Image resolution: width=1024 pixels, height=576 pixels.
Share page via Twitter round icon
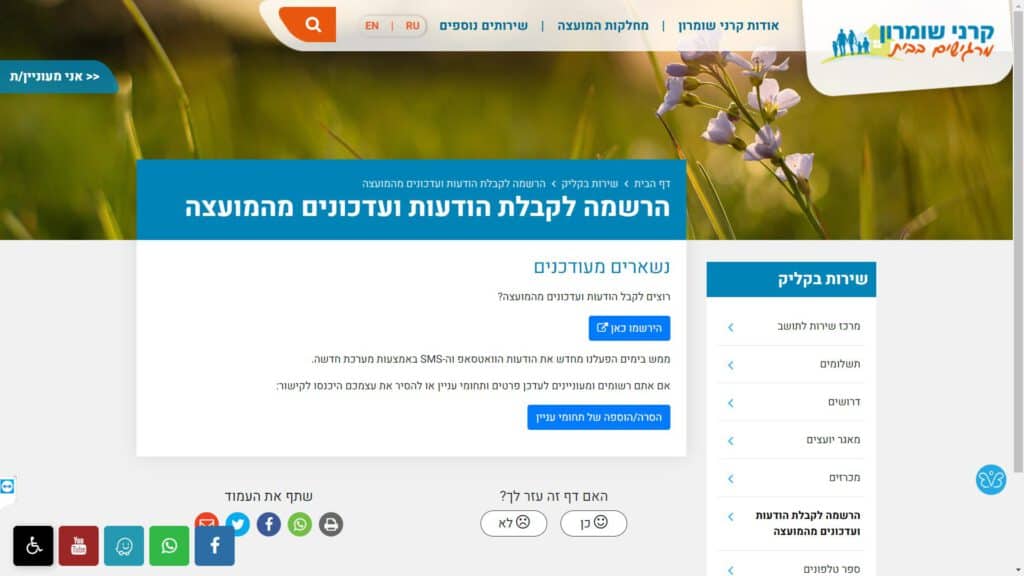[x=238, y=524]
